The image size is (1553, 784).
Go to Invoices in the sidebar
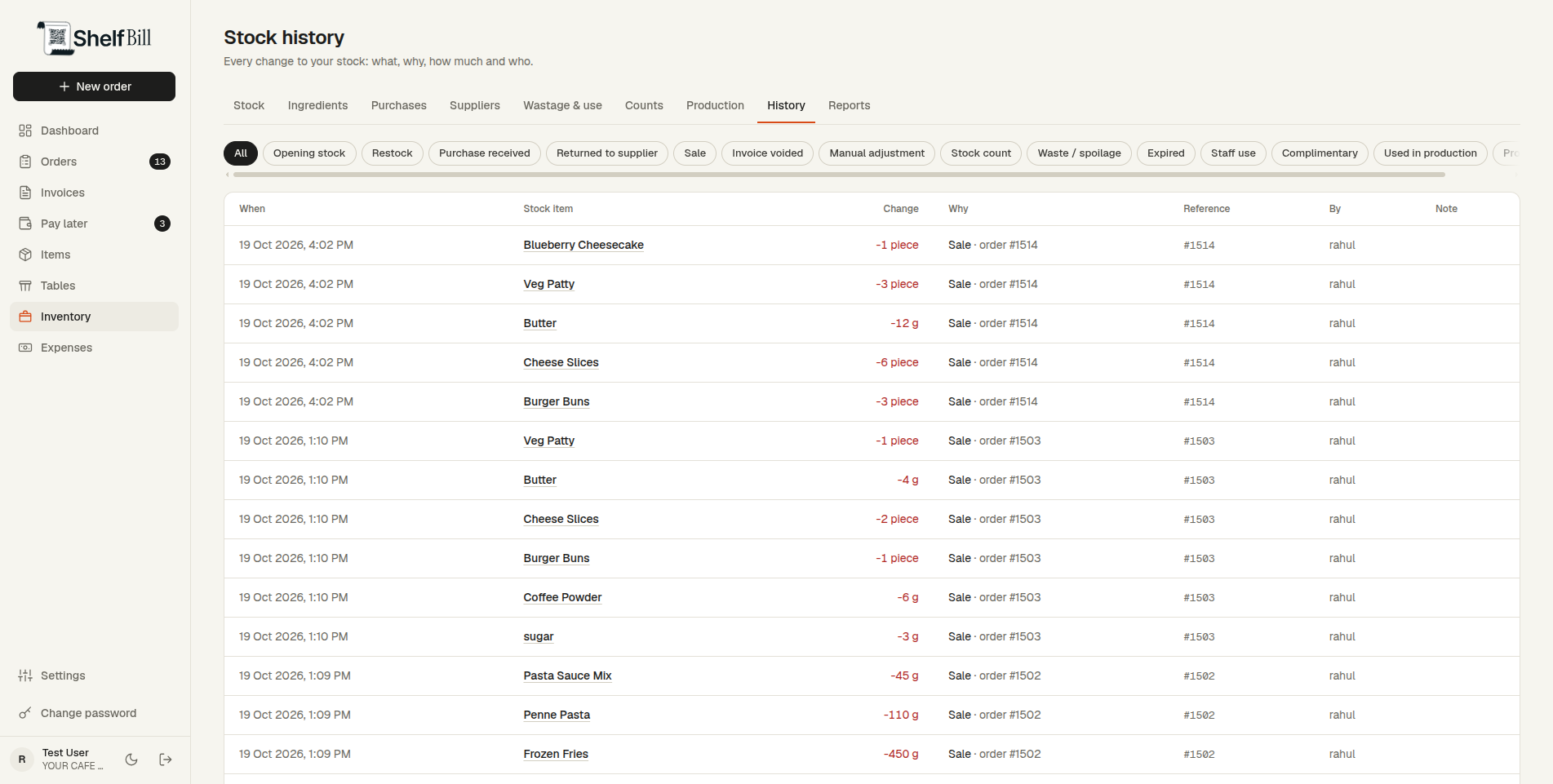(94, 193)
